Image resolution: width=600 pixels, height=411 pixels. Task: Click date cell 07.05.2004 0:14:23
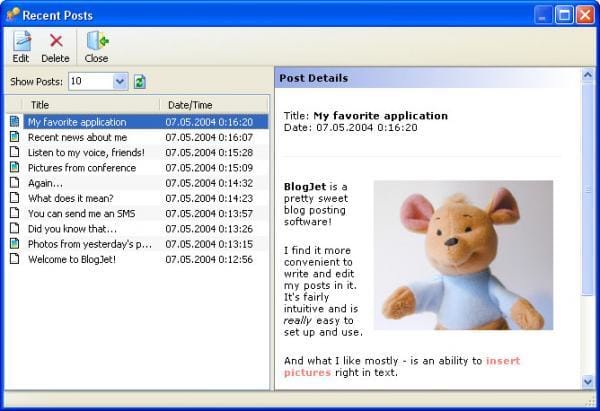pyautogui.click(x=209, y=199)
